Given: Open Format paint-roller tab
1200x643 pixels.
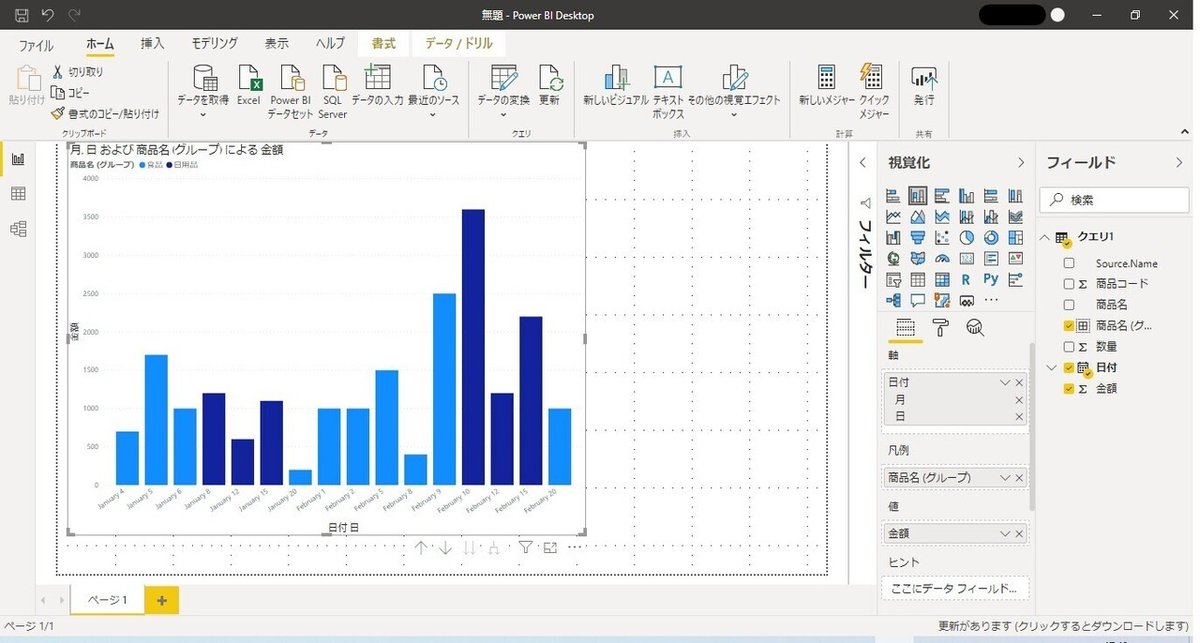Looking at the screenshot, I should pos(940,327).
